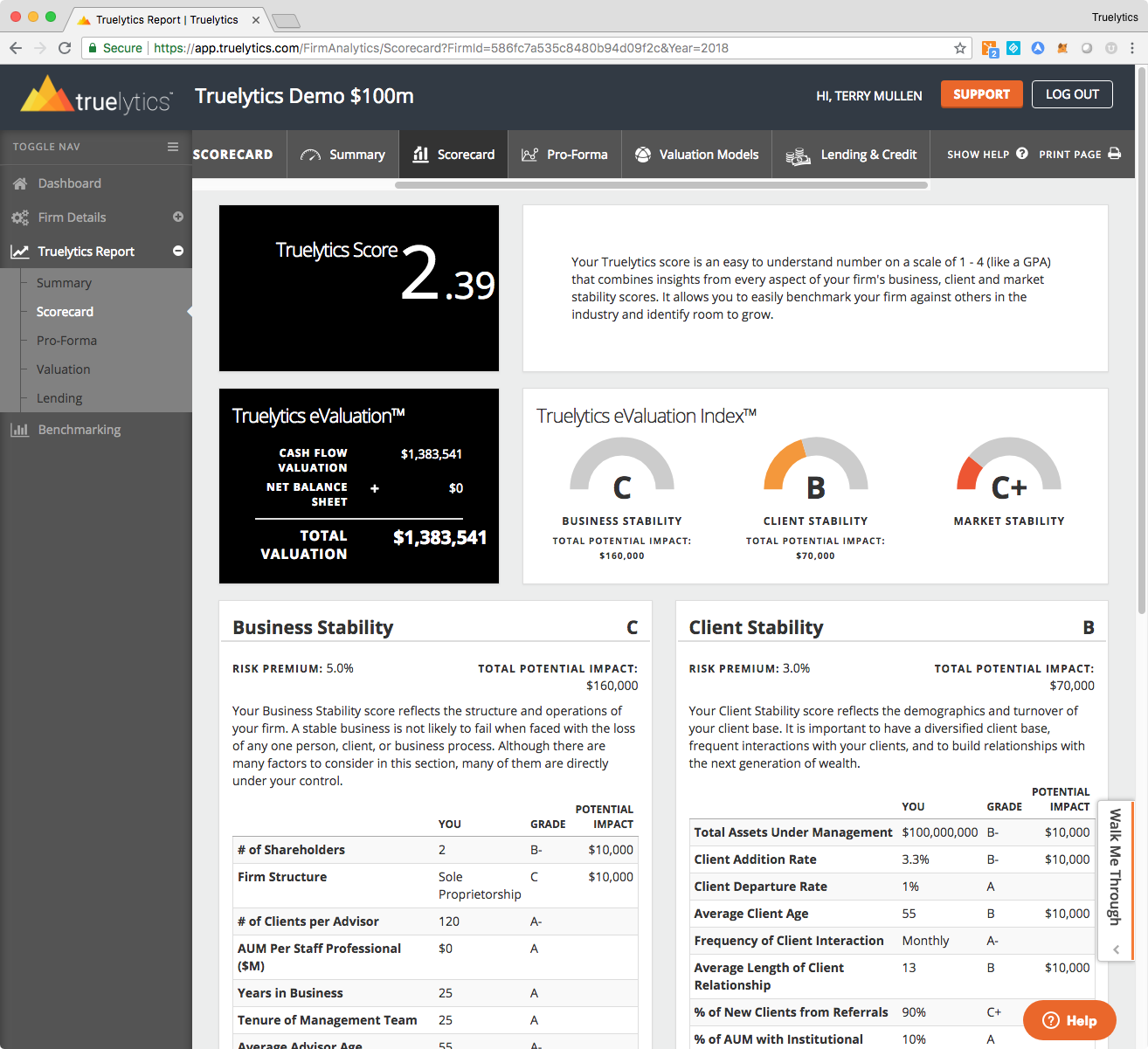Screen dimensions: 1148x1049
Task: Open Lending in the sidebar
Action: point(59,398)
